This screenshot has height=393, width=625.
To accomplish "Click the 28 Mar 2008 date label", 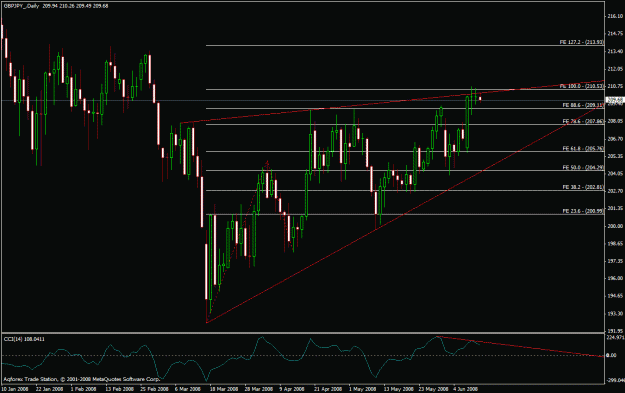I will click(259, 389).
